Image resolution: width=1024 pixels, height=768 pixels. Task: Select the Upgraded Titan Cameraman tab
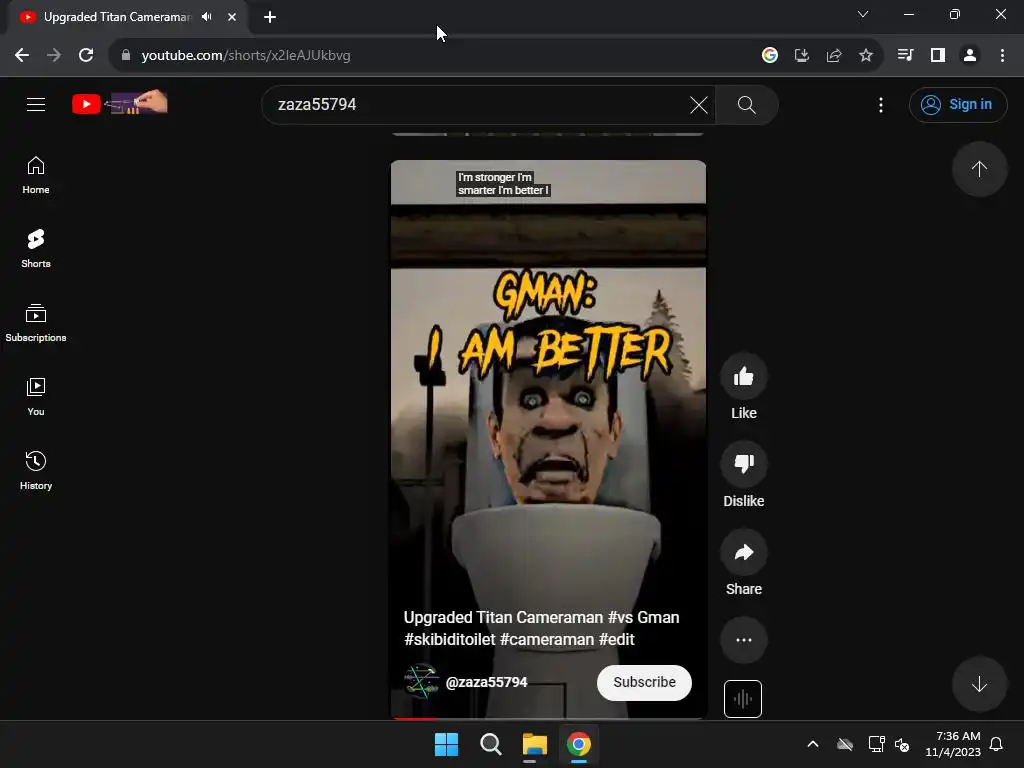pos(118,17)
